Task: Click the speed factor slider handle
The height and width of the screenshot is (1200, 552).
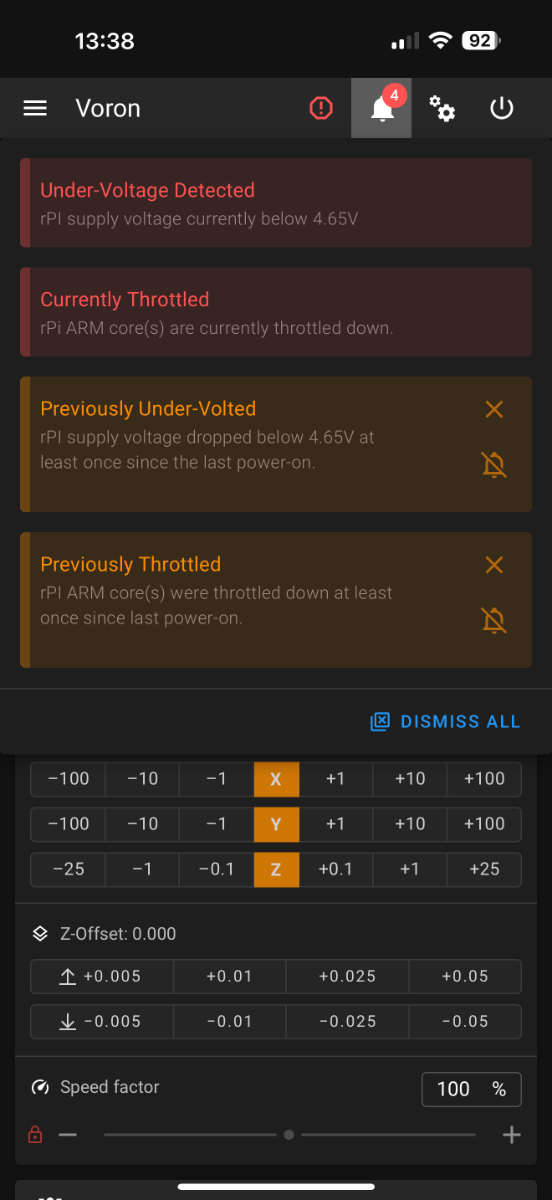Action: 289,1135
